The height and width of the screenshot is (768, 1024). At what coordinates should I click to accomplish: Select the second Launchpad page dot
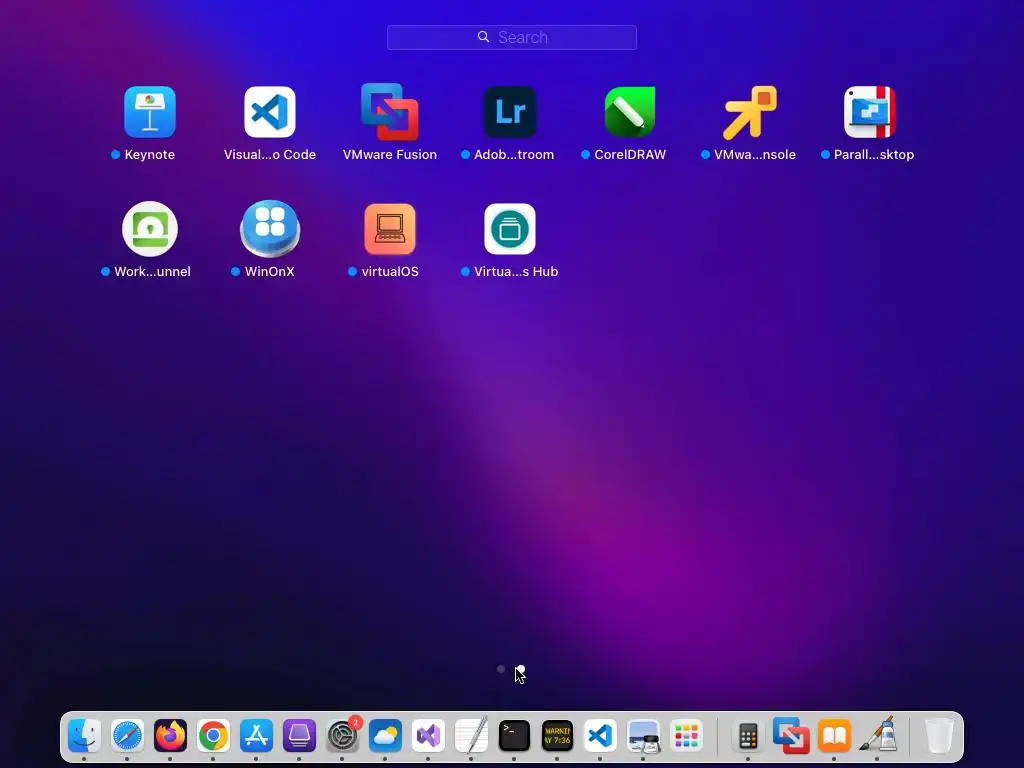click(520, 669)
